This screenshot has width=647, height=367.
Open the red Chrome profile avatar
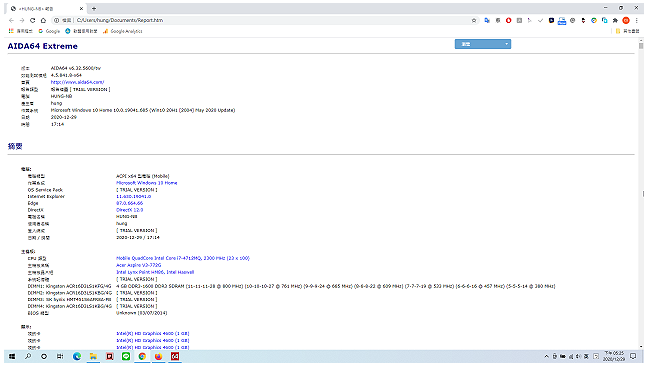tap(626, 20)
